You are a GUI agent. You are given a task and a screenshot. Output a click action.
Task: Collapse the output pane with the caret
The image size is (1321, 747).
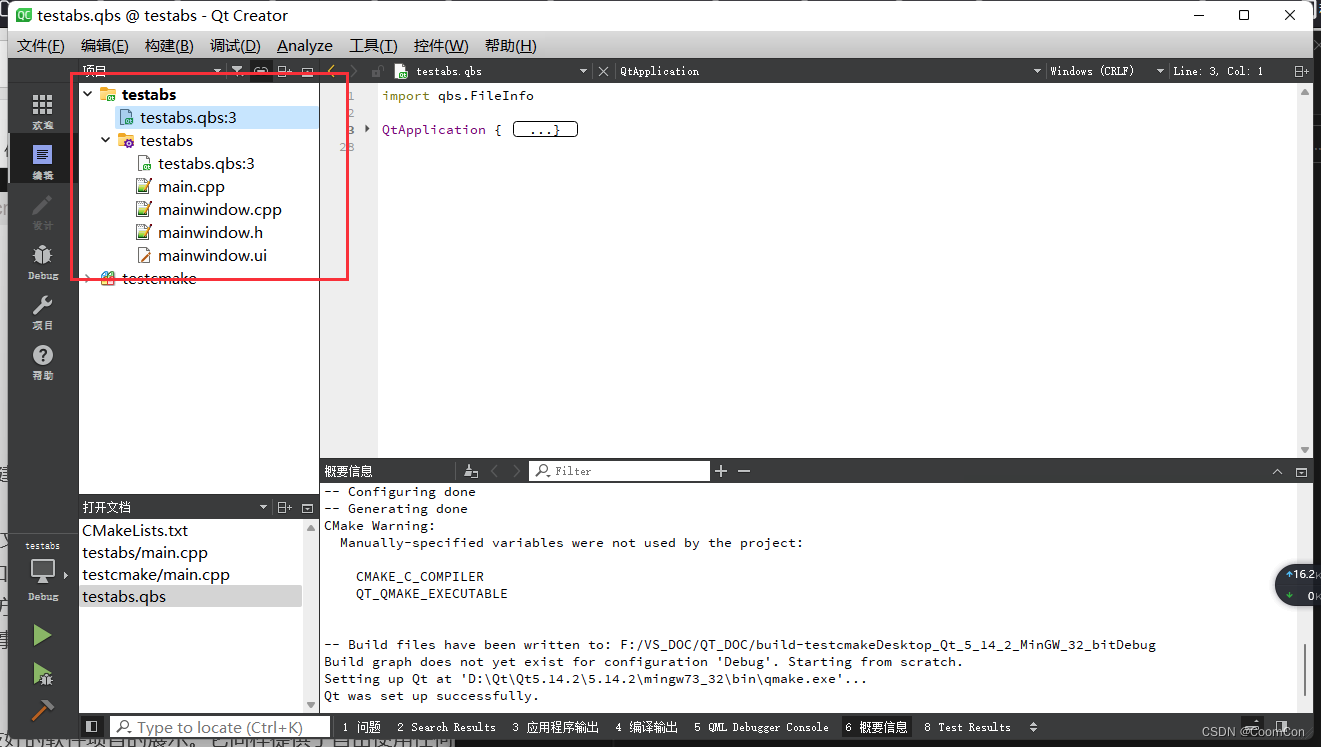[1277, 471]
